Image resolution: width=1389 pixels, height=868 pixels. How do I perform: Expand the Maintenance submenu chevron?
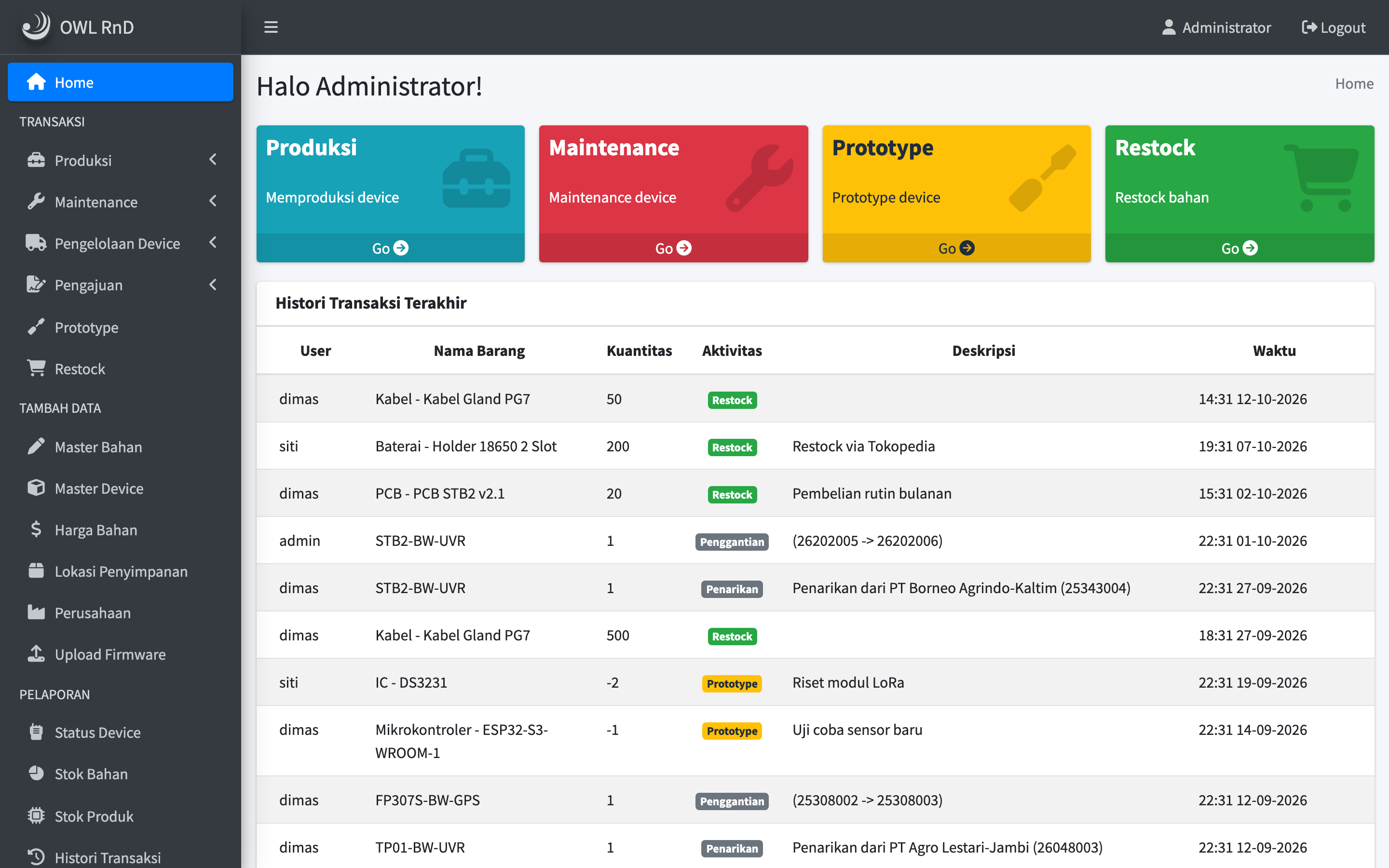(x=213, y=201)
